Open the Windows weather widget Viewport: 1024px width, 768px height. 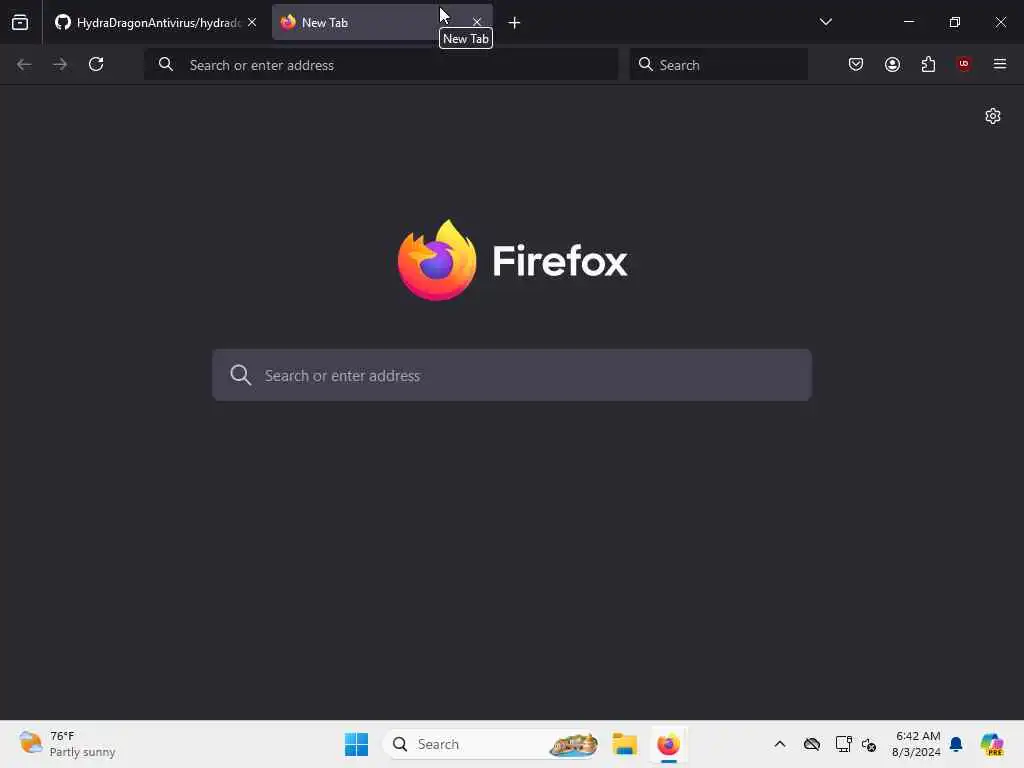coord(67,744)
